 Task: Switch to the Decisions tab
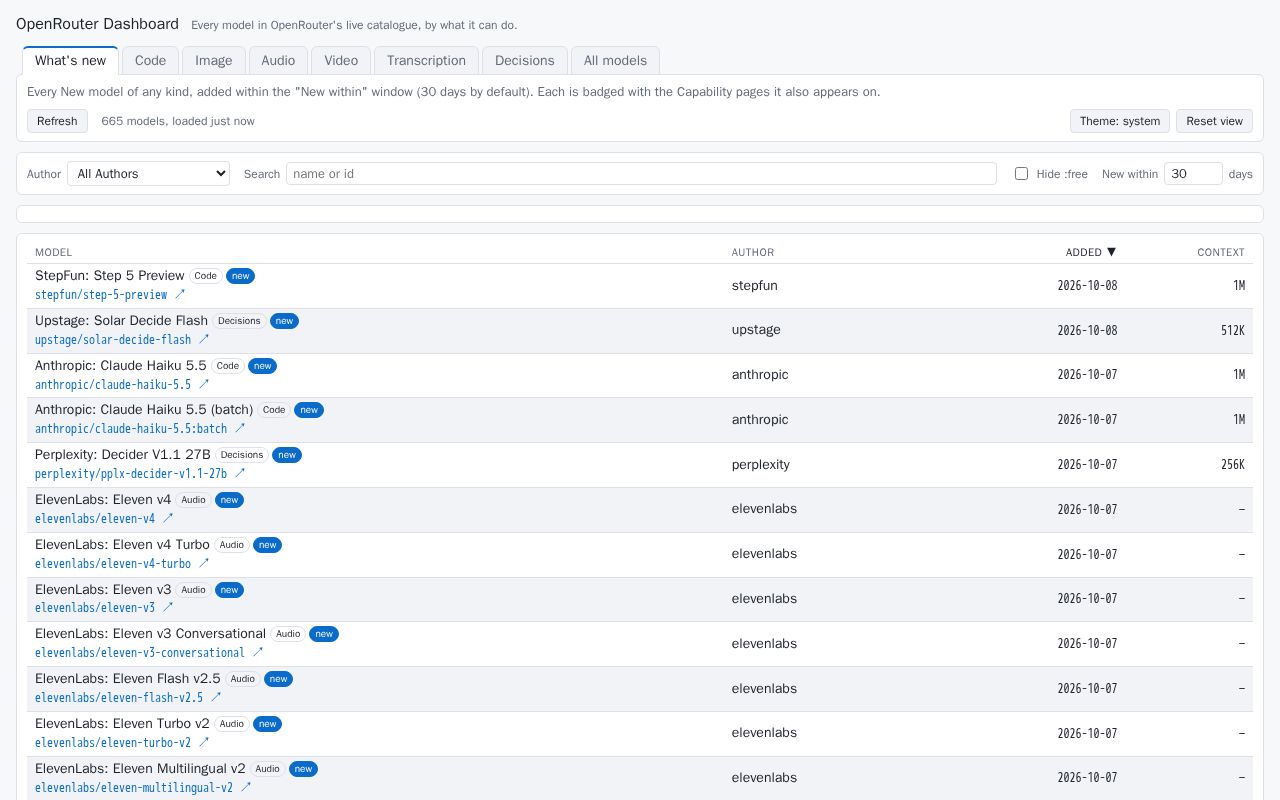(525, 60)
